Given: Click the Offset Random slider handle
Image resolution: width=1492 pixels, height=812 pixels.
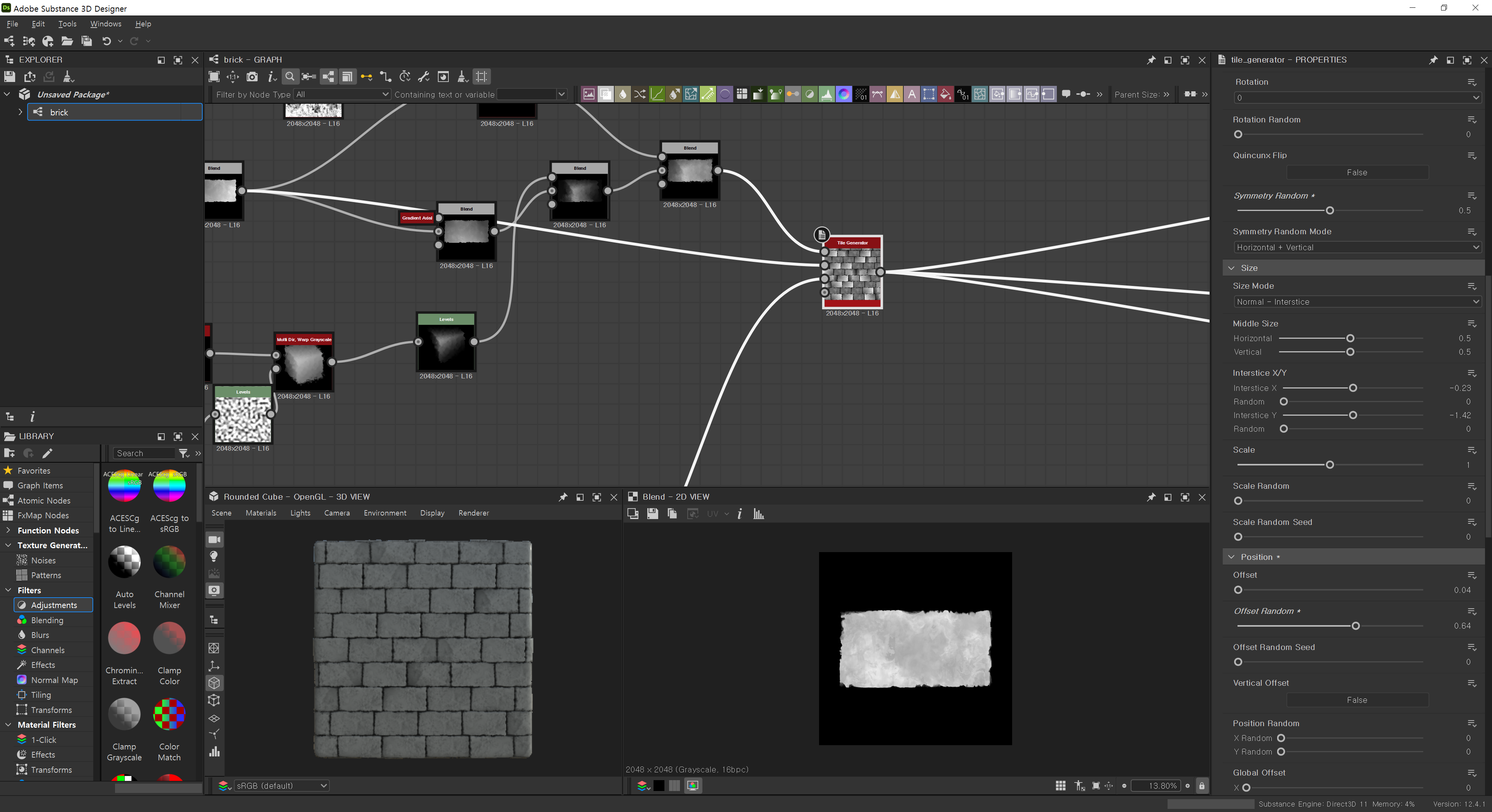Looking at the screenshot, I should [x=1355, y=626].
